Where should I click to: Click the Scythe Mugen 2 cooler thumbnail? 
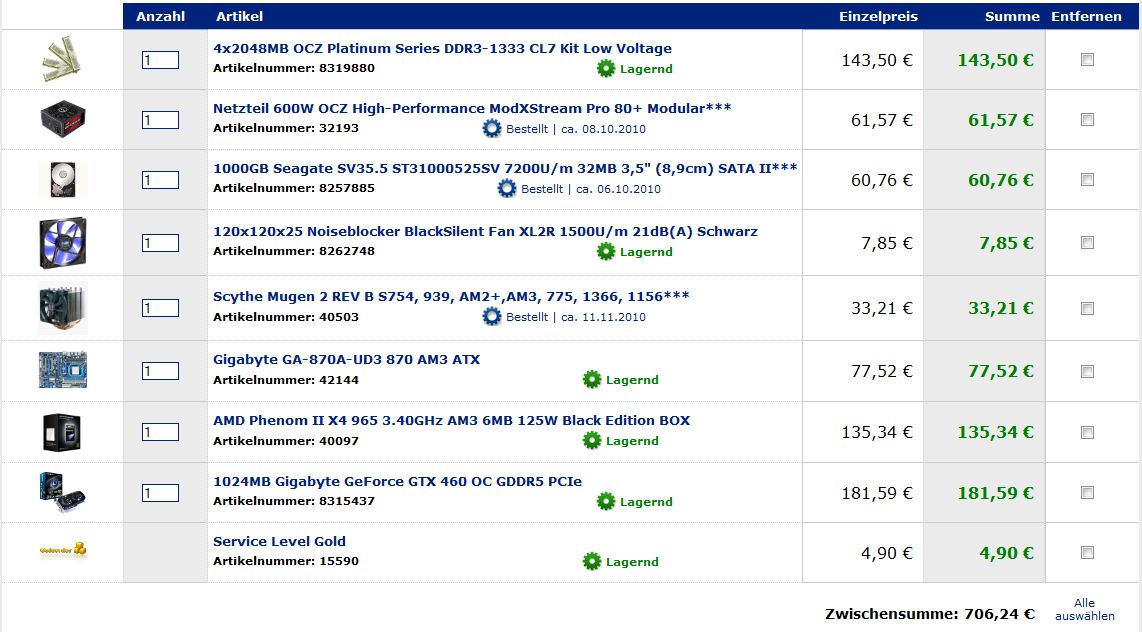tap(63, 308)
